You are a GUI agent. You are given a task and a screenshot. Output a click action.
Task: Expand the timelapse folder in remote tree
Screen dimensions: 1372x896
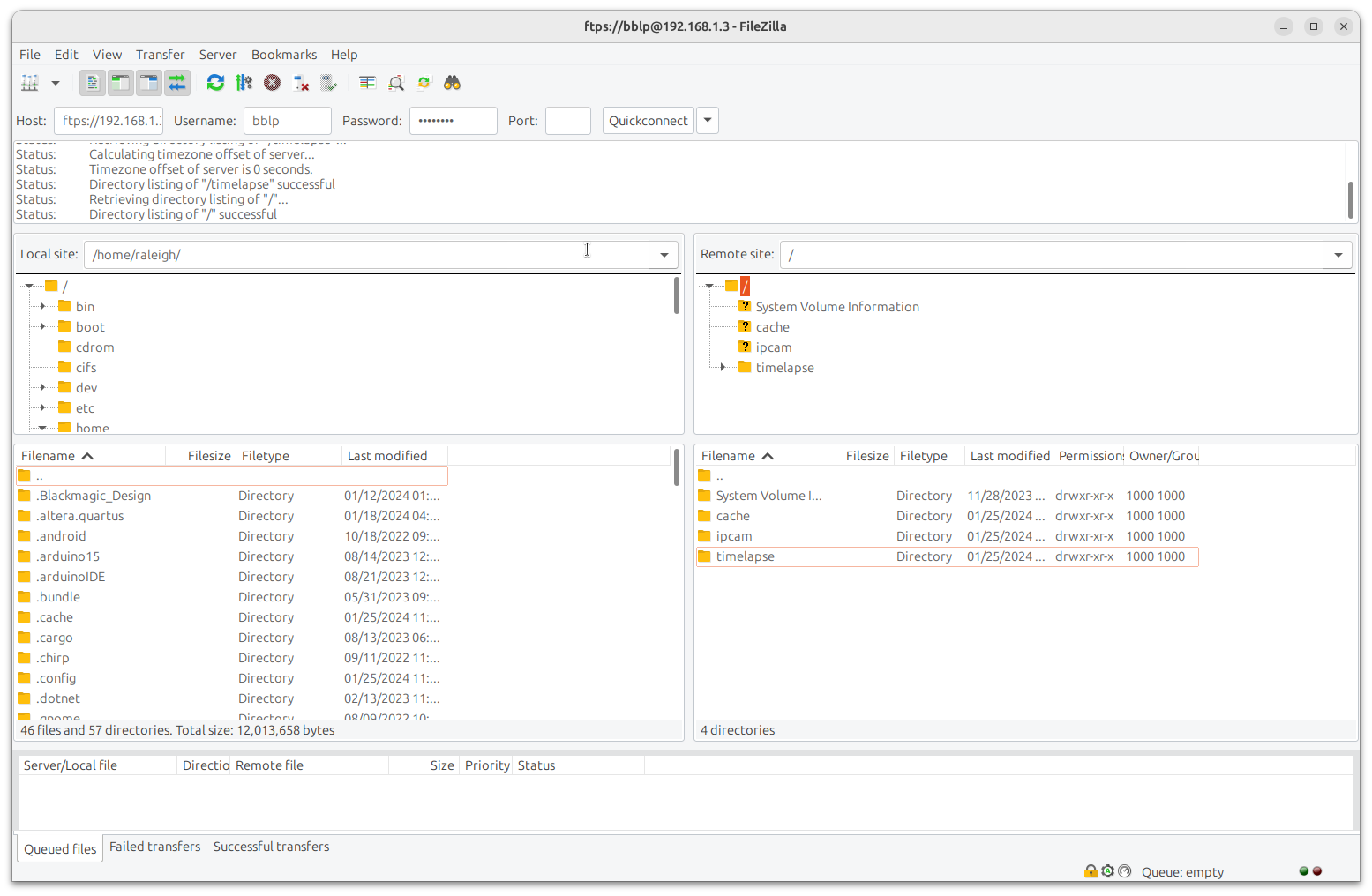(723, 367)
